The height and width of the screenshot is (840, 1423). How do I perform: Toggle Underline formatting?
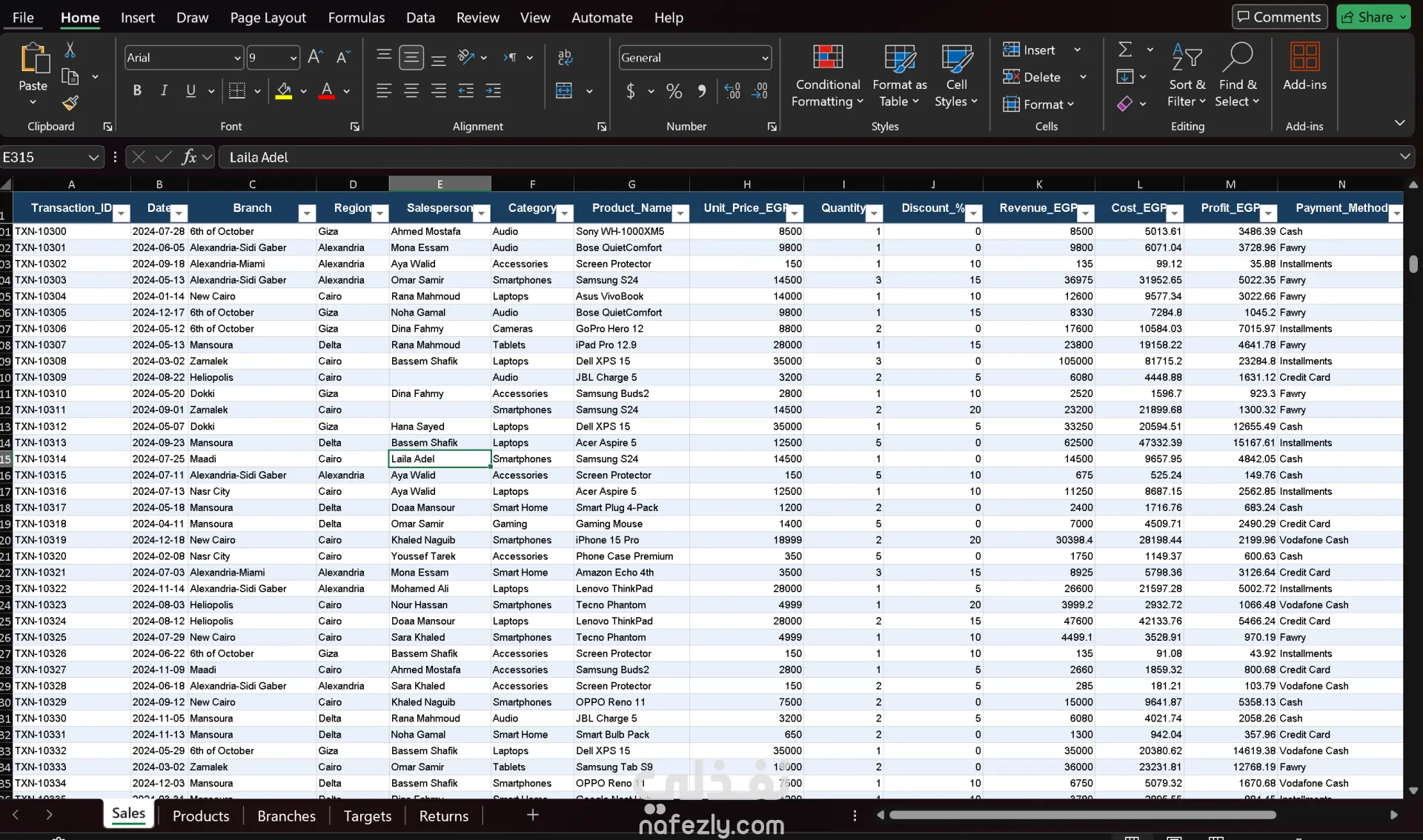tap(190, 90)
